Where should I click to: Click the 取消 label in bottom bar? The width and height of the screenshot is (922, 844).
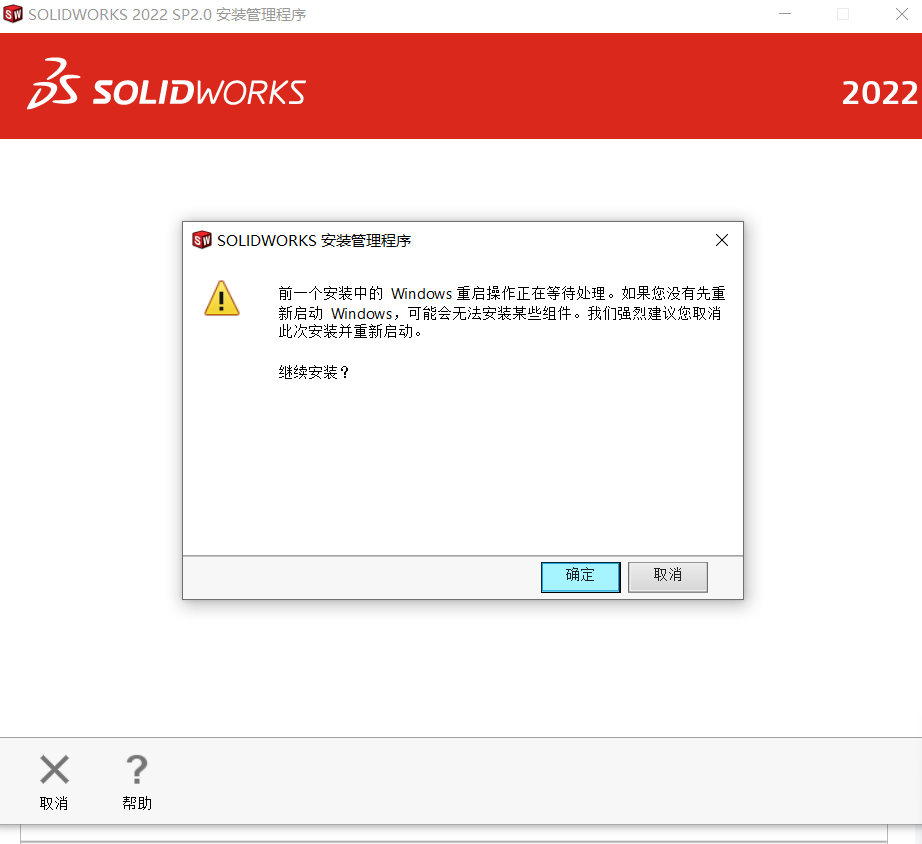coord(54,803)
